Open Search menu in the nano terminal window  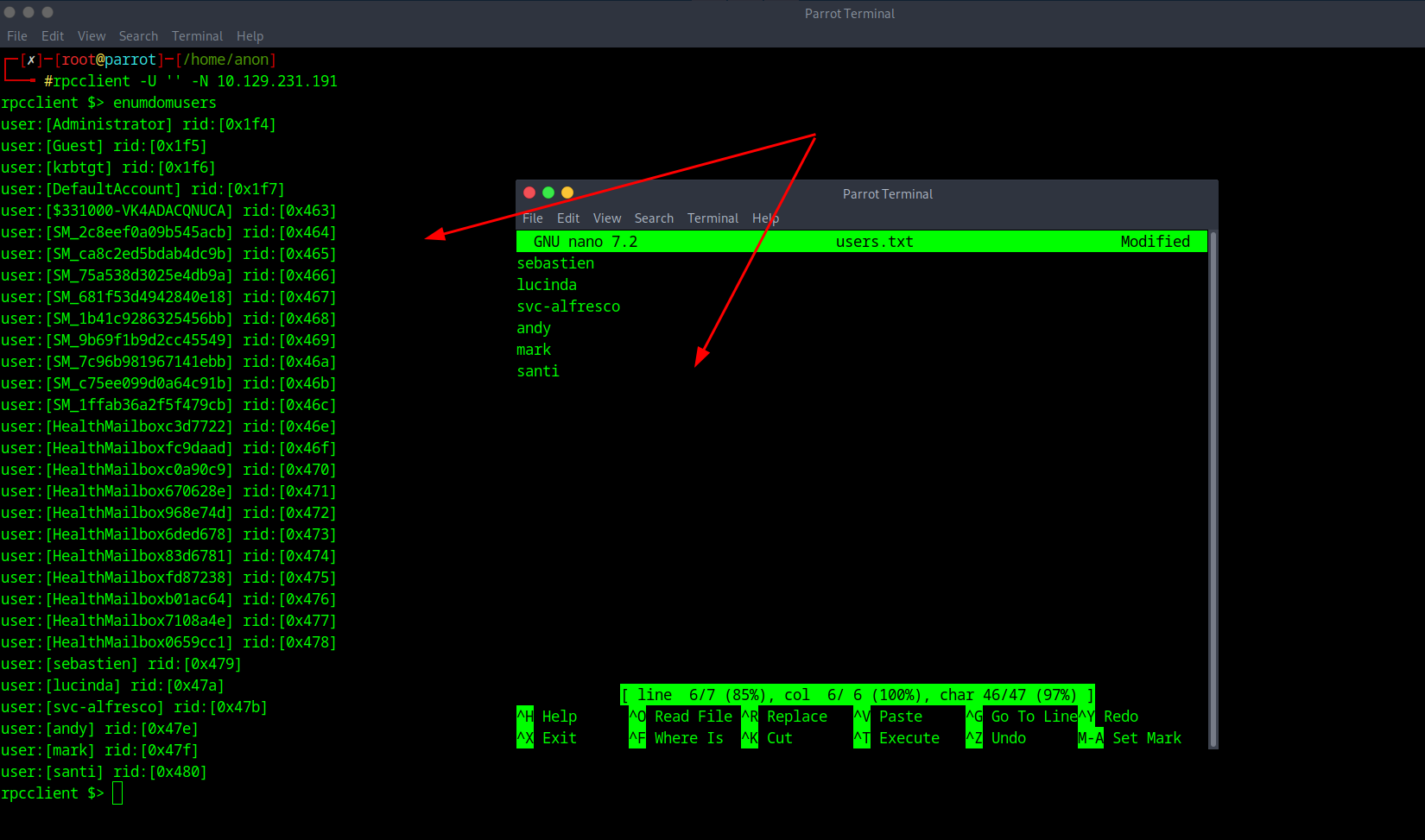(654, 218)
